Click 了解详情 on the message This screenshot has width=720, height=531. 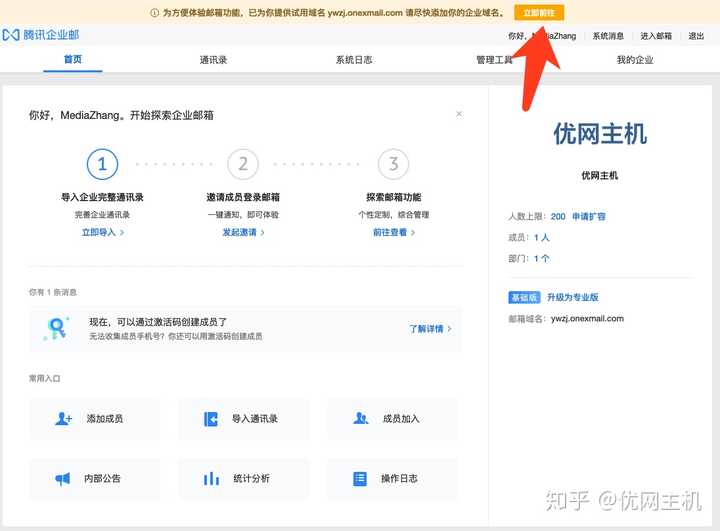click(430, 329)
